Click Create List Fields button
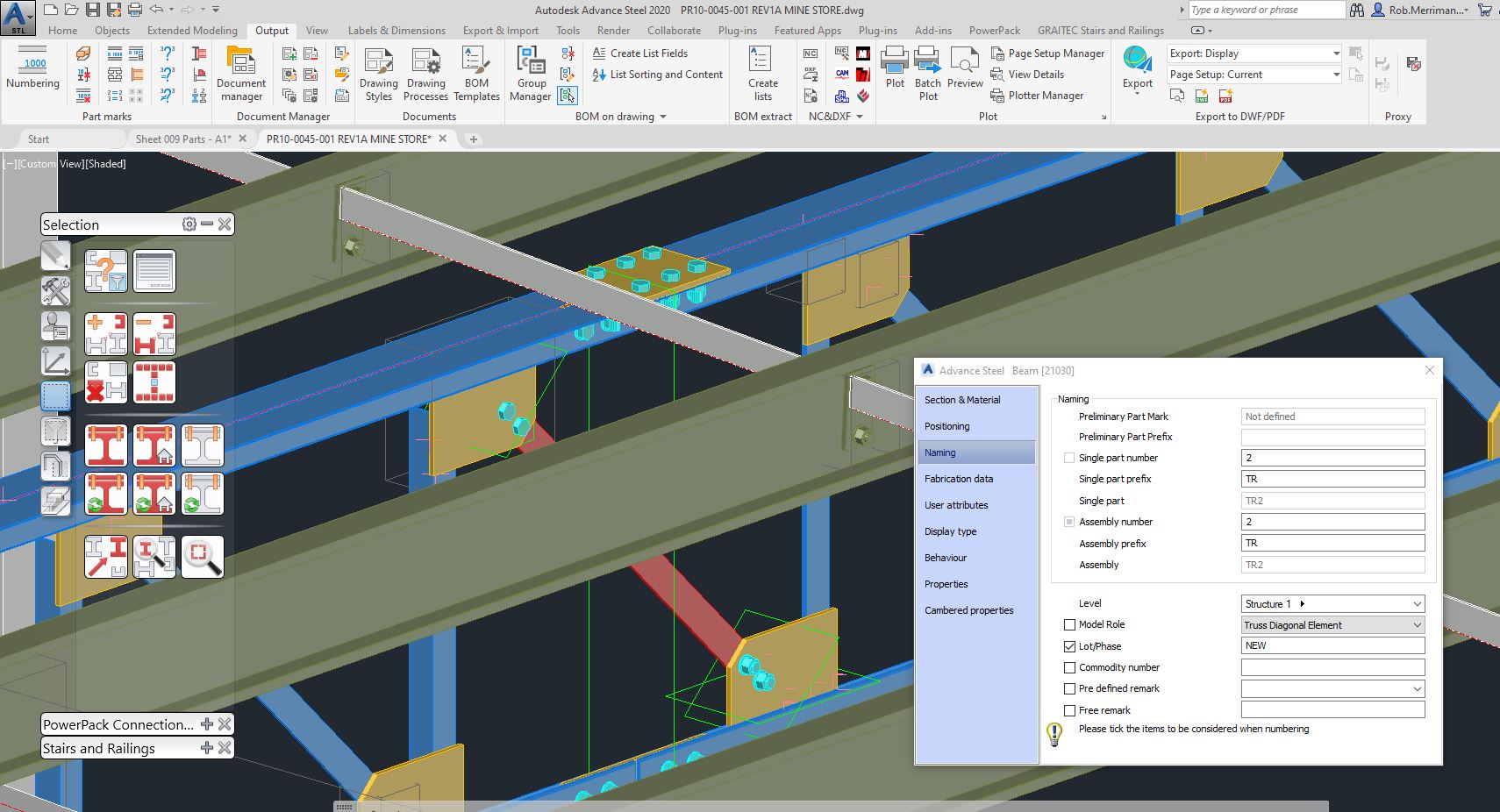 click(640, 53)
